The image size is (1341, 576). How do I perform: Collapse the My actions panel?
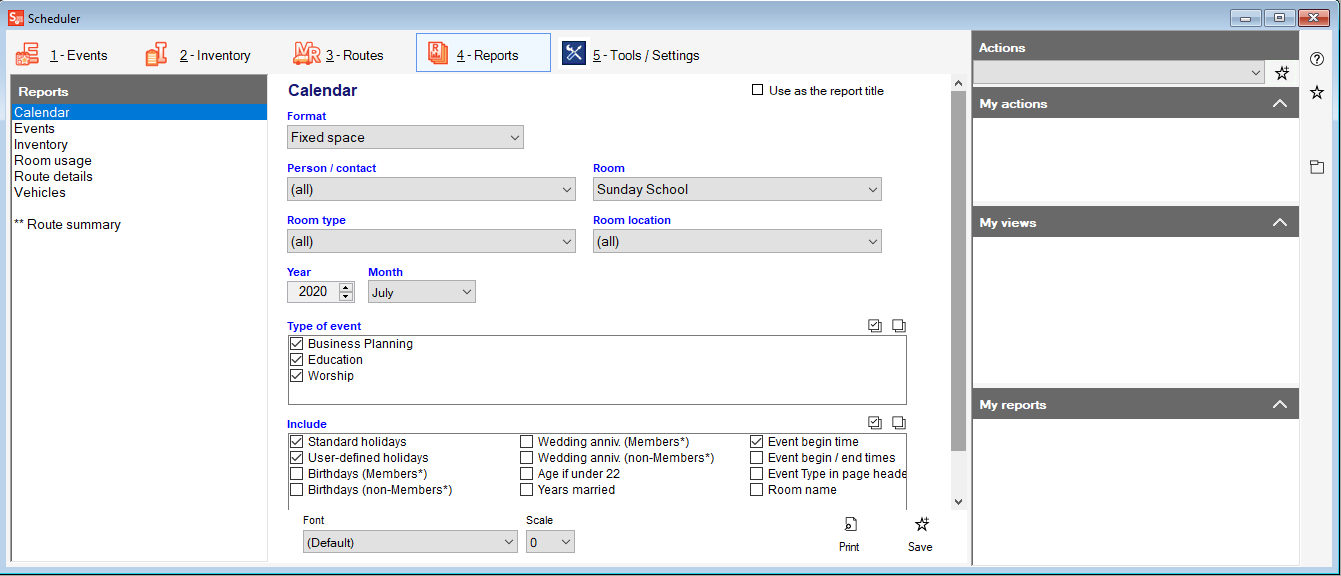[1279, 104]
